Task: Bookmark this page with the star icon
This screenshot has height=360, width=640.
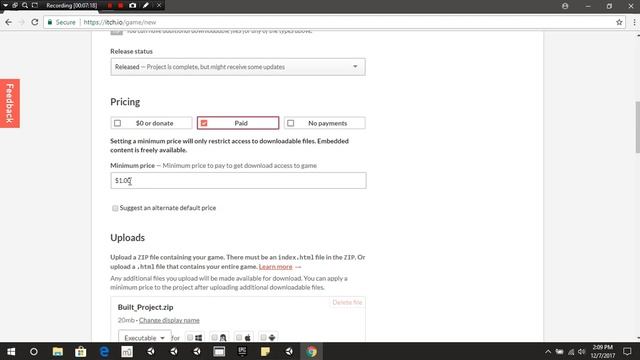Action: tap(619, 22)
